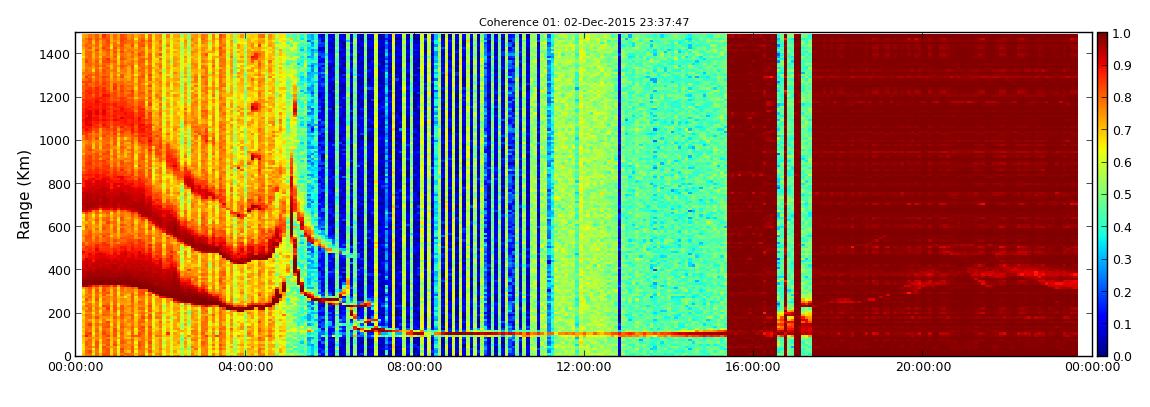
Task: Click the 600 tick label on the range axis
Action: 60,227
